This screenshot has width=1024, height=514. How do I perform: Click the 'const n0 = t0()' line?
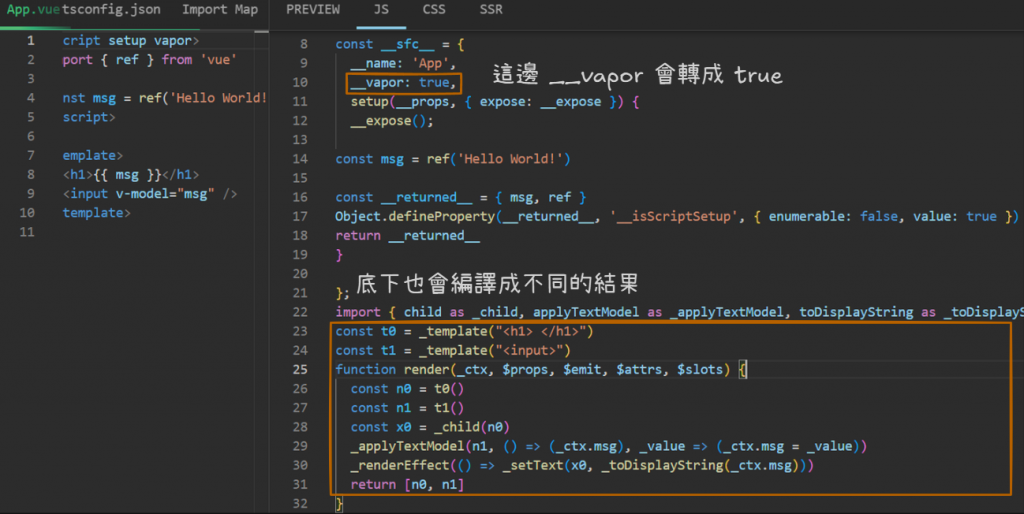click(x=407, y=389)
